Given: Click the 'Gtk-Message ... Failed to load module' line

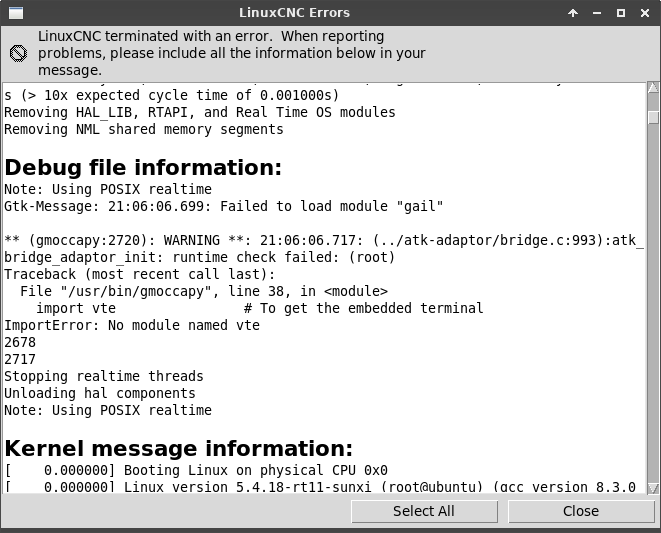Looking at the screenshot, I should coord(224,206).
